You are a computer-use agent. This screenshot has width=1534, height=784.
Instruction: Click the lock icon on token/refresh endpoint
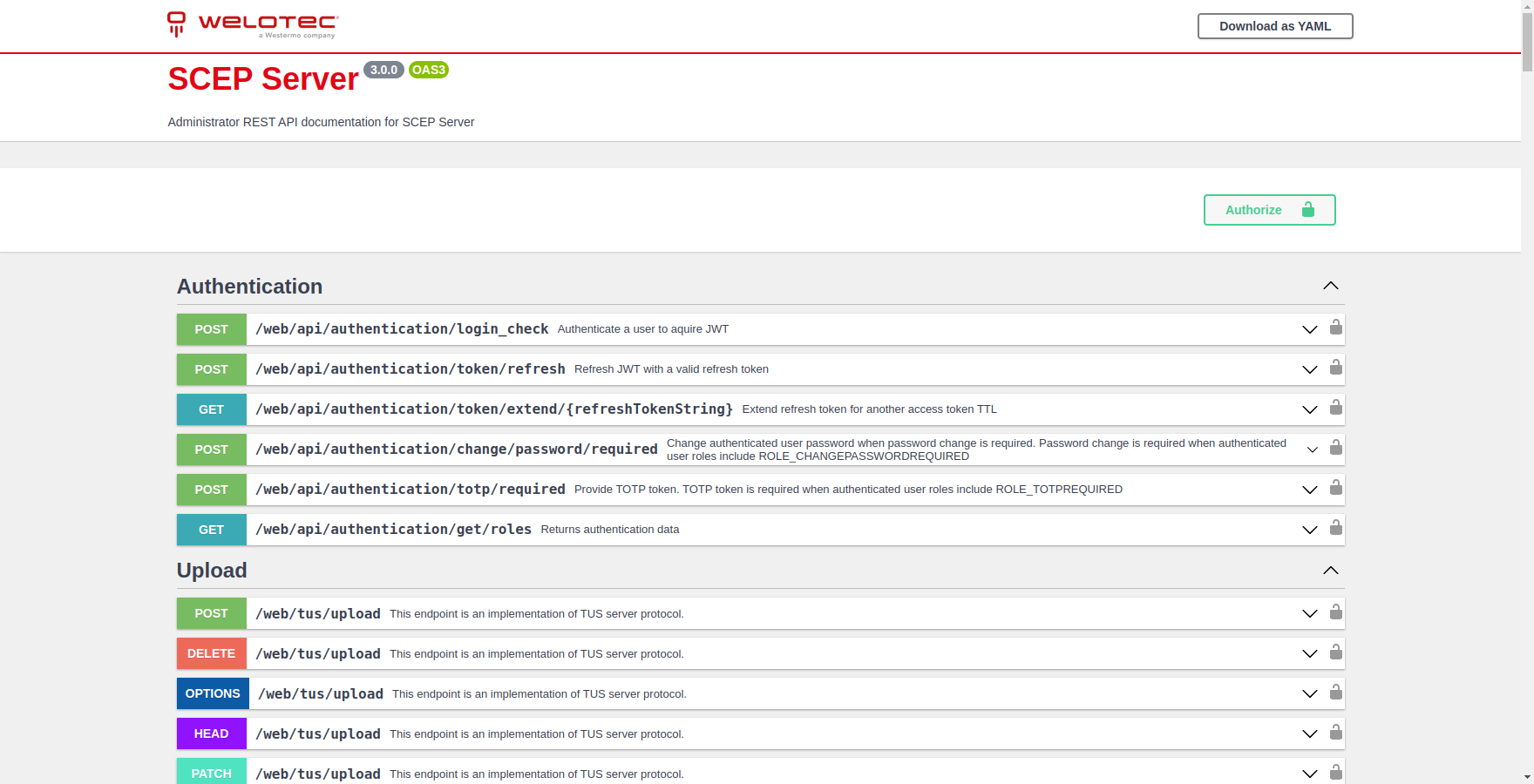click(x=1336, y=368)
